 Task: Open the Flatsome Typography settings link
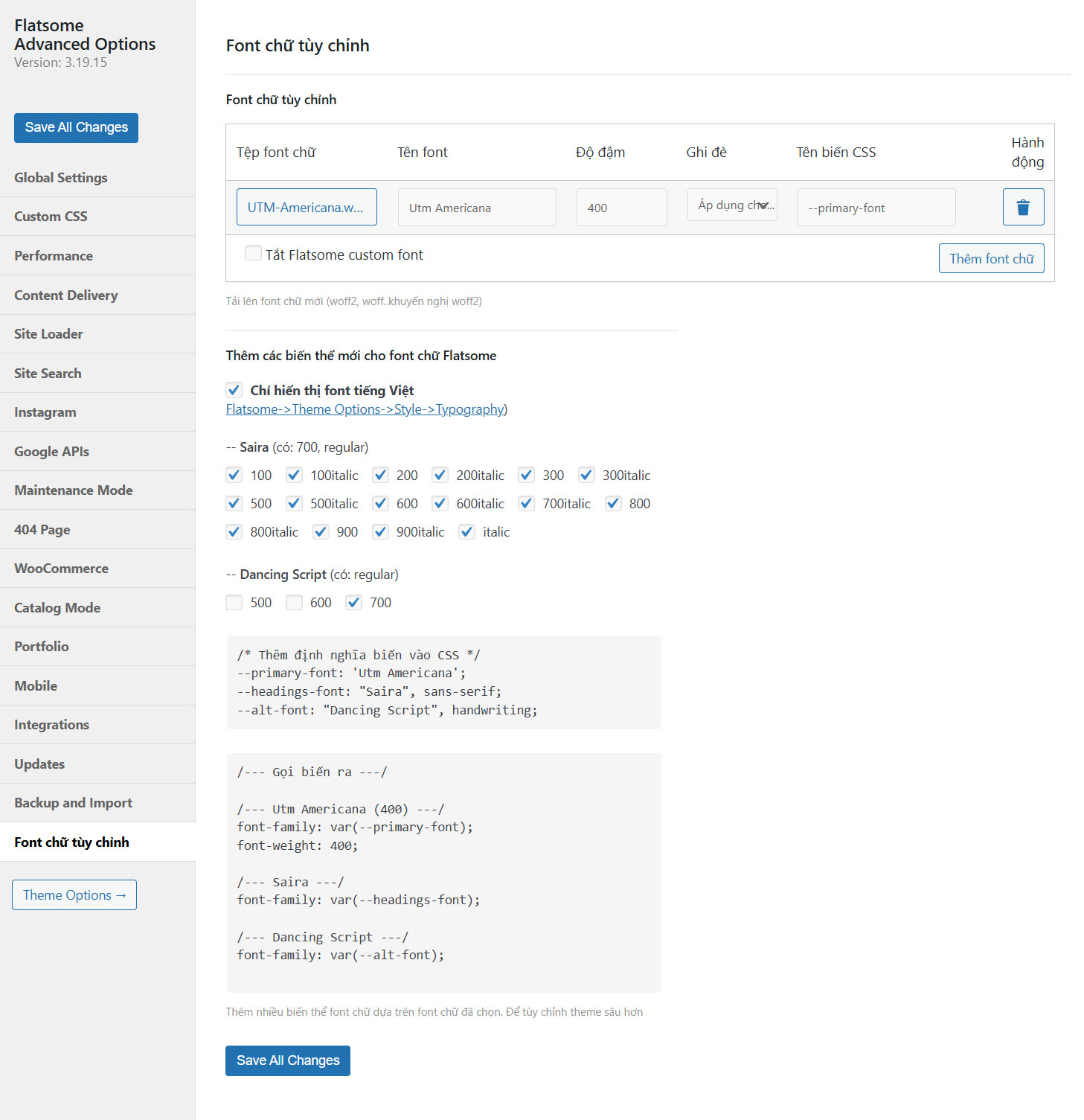(x=365, y=409)
